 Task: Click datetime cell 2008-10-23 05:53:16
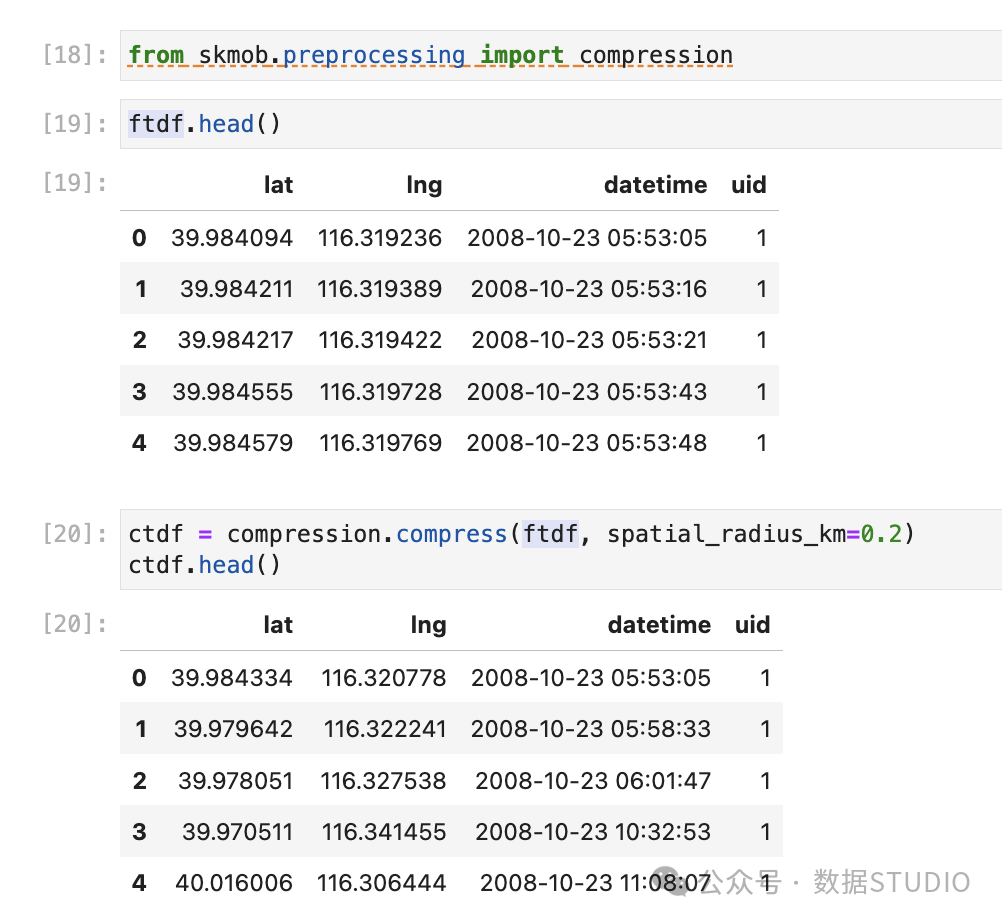click(x=589, y=289)
